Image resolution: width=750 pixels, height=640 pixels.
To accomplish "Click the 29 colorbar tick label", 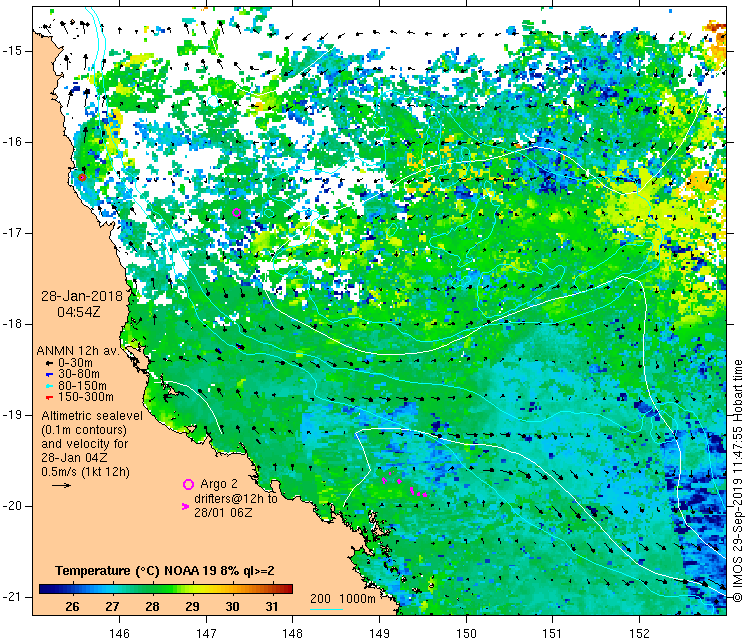I will pyautogui.click(x=192, y=607).
